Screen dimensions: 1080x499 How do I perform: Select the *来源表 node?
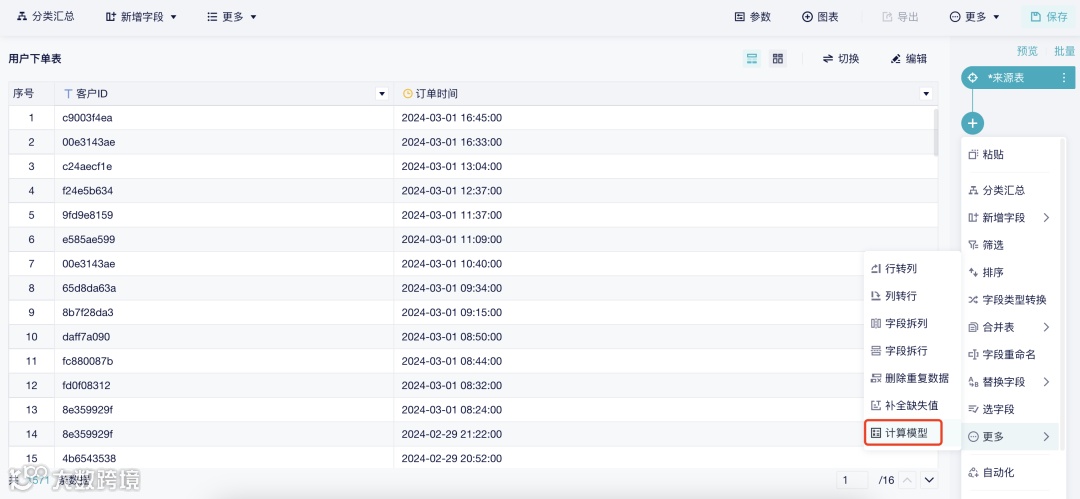[x=1017, y=78]
